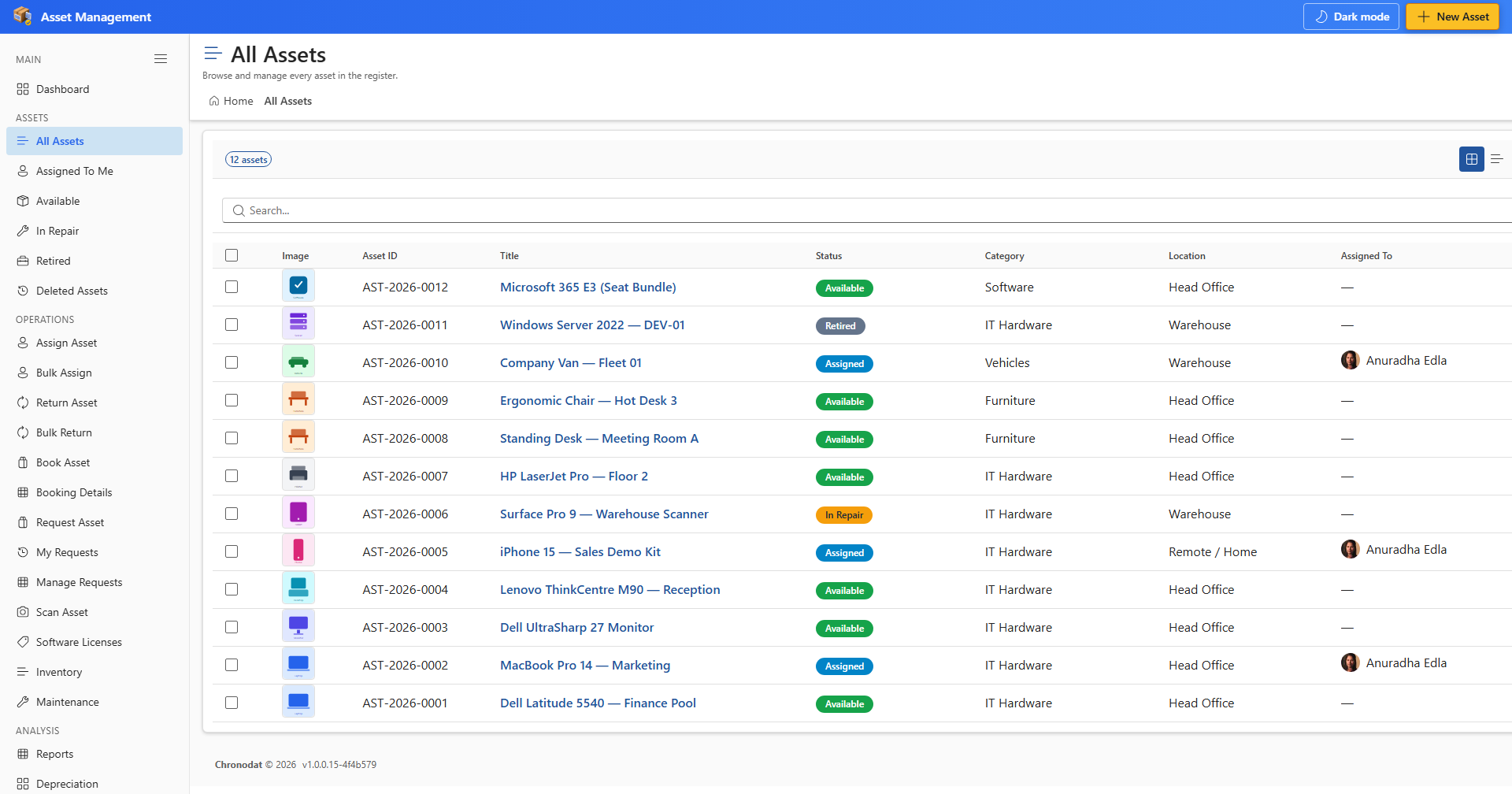Open Dell UltraSharp 27 Monitor link
The width and height of the screenshot is (1512, 794).
pos(576,628)
